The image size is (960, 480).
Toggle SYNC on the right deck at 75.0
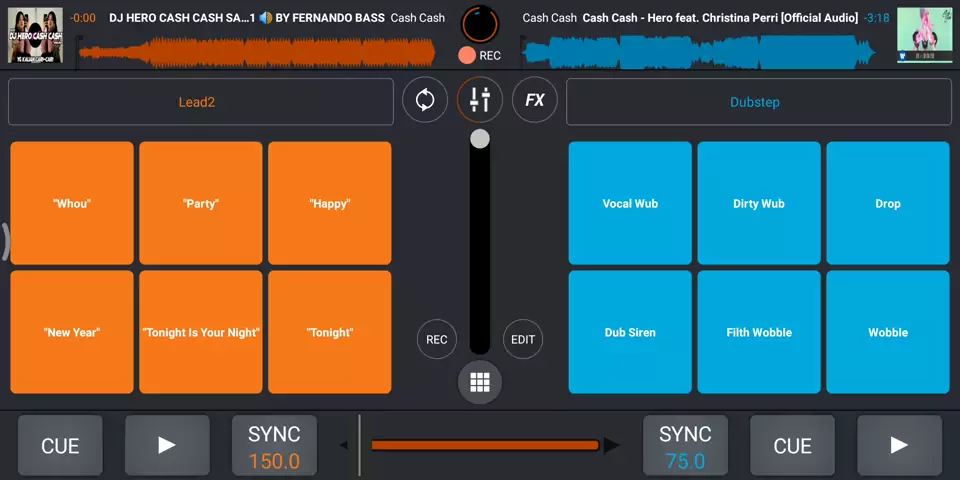click(x=685, y=446)
